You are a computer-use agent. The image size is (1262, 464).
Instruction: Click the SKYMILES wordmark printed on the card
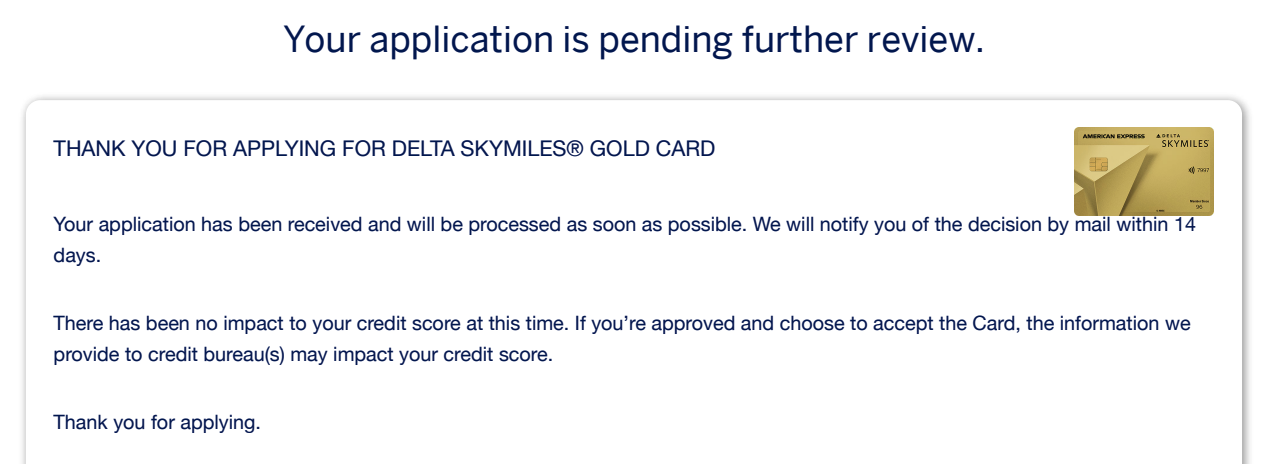1185,144
